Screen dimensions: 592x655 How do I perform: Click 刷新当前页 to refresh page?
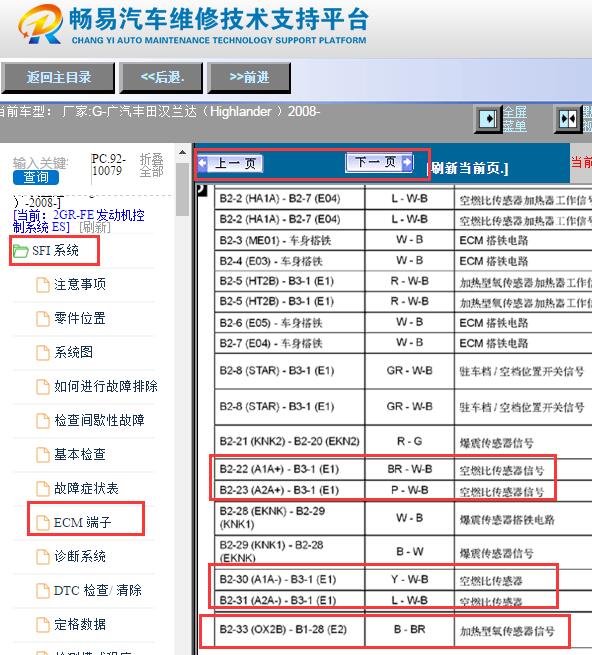(x=468, y=168)
